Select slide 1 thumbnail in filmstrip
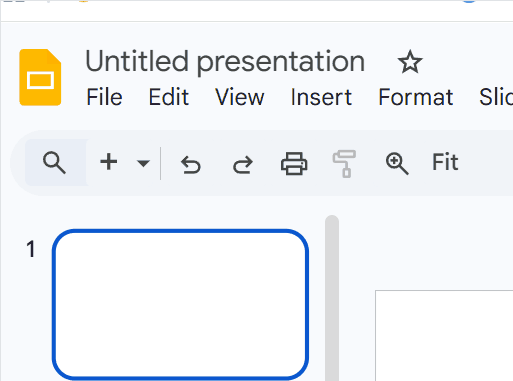Viewport: 513px width, 381px height. tap(180, 304)
